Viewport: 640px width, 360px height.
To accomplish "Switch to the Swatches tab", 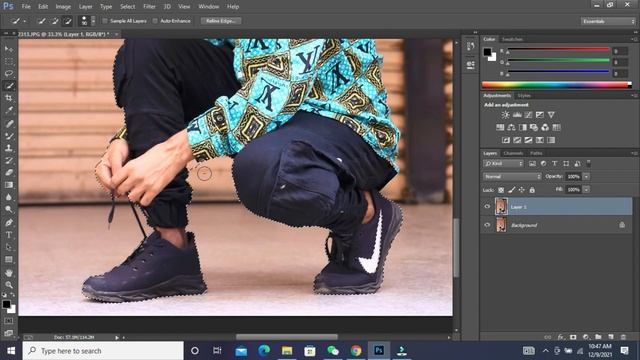I will 512,39.
